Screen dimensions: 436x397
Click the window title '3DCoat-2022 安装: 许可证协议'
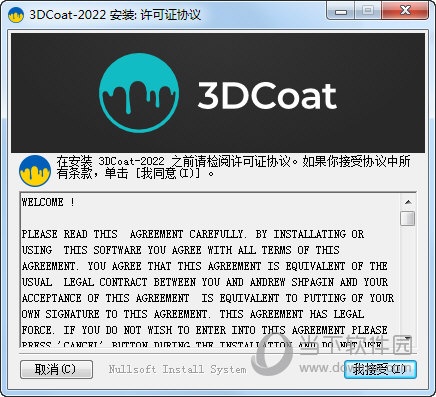coord(115,15)
